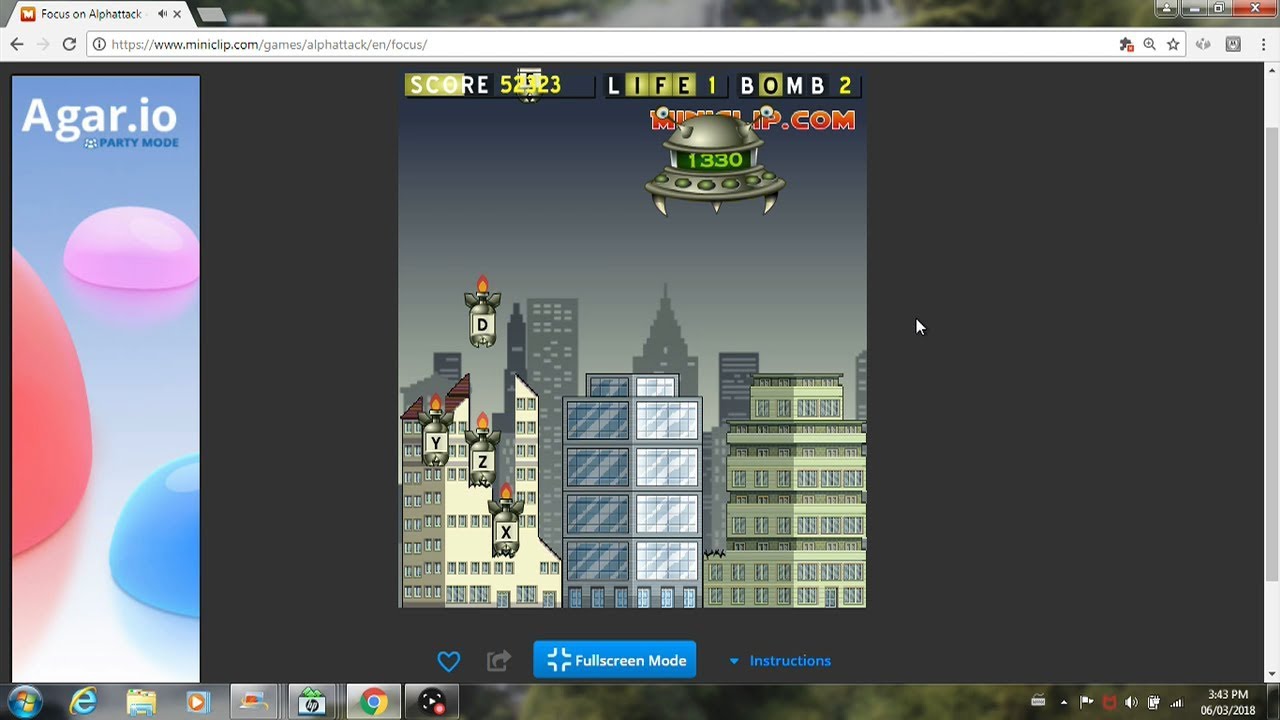This screenshot has width=1280, height=720.
Task: Click the MINICLIP.COM logo in game
Action: [753, 120]
